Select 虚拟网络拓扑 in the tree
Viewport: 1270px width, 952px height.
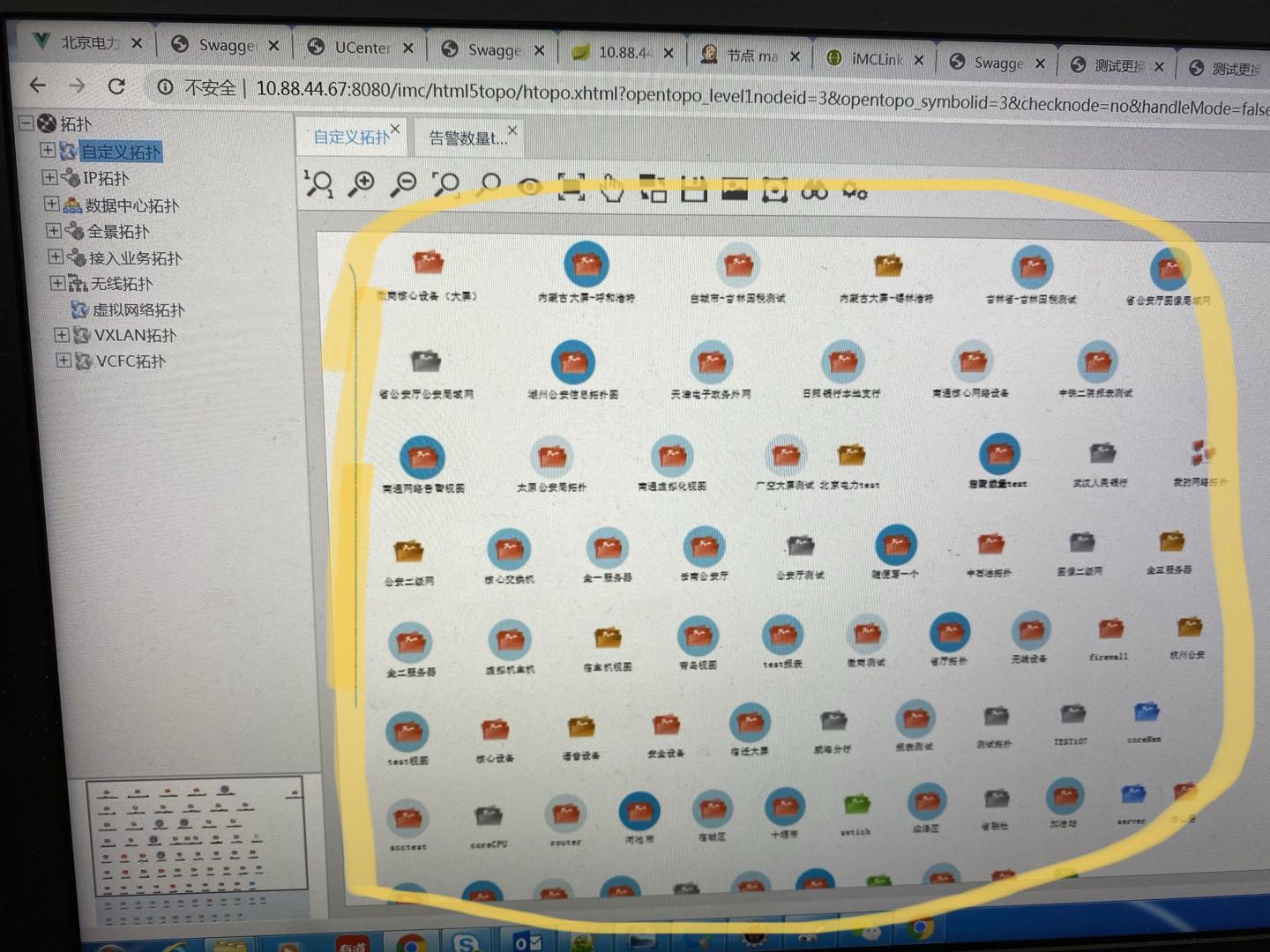tap(138, 309)
